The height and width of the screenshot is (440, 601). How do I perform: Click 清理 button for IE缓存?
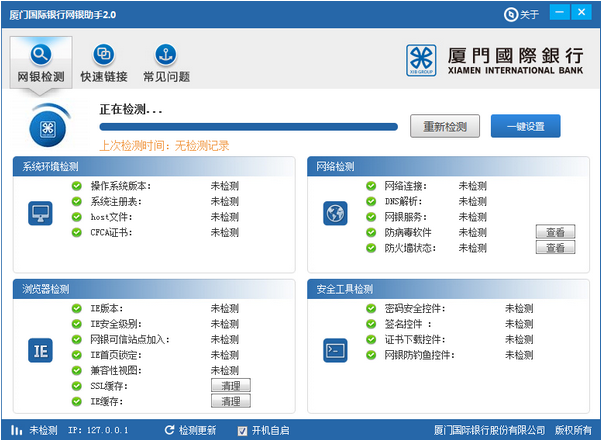231,401
